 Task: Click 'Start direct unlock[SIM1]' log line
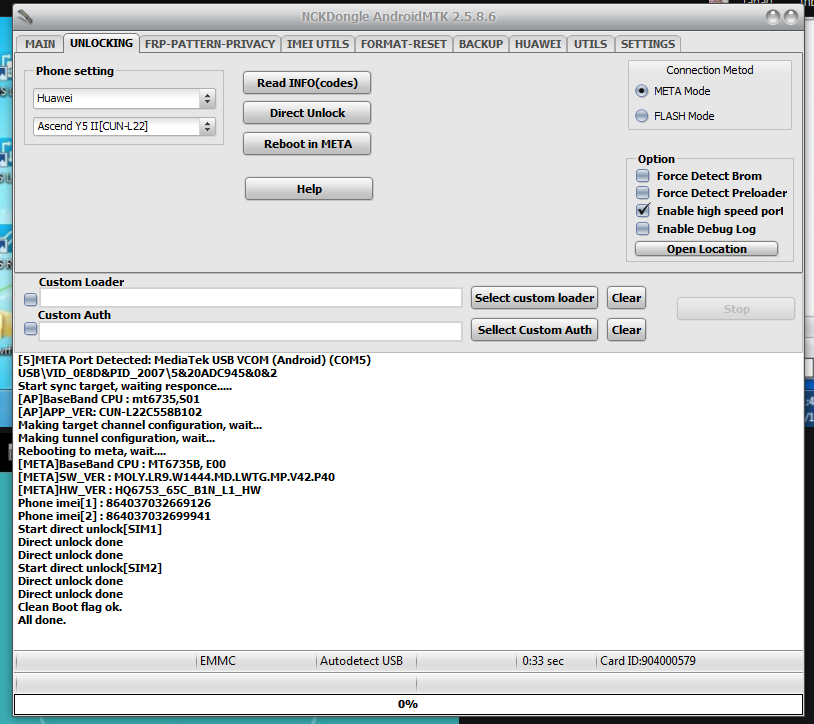click(90, 529)
